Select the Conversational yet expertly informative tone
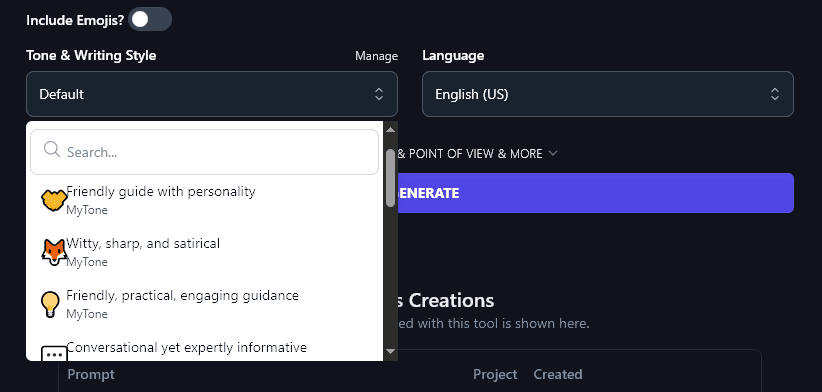 coord(204,349)
